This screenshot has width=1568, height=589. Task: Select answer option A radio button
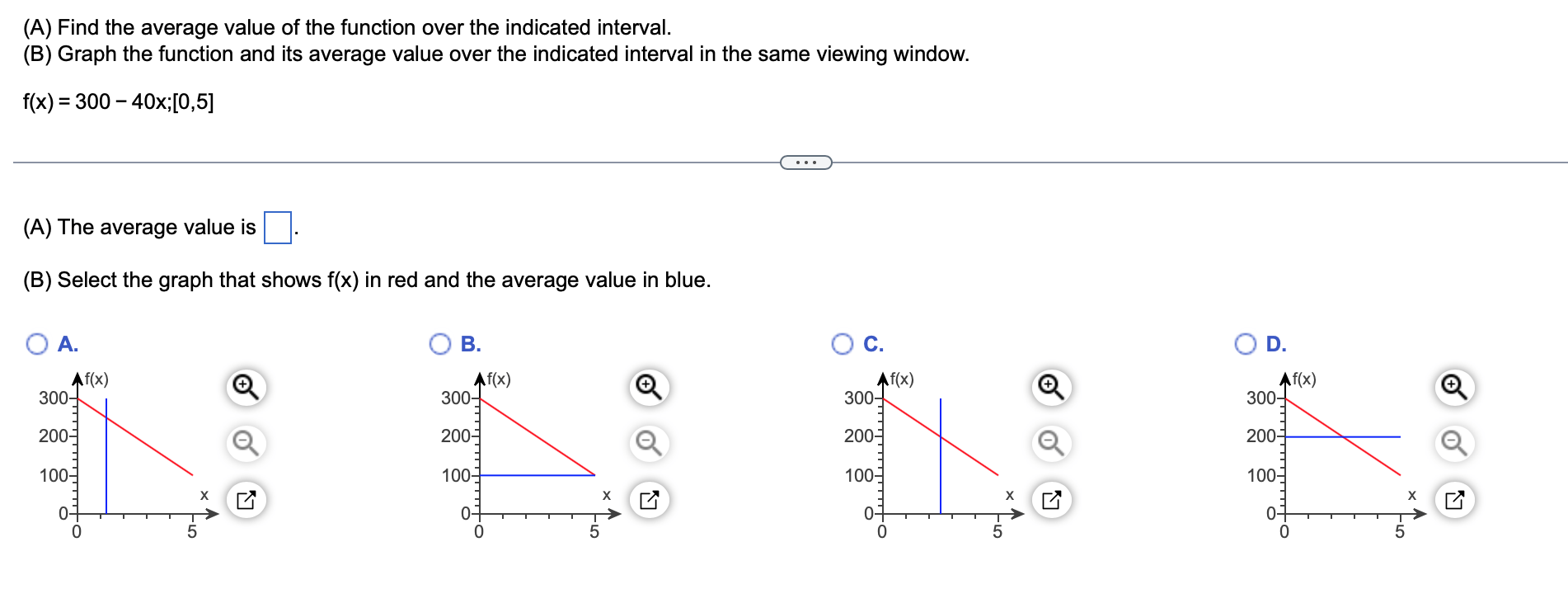point(37,344)
